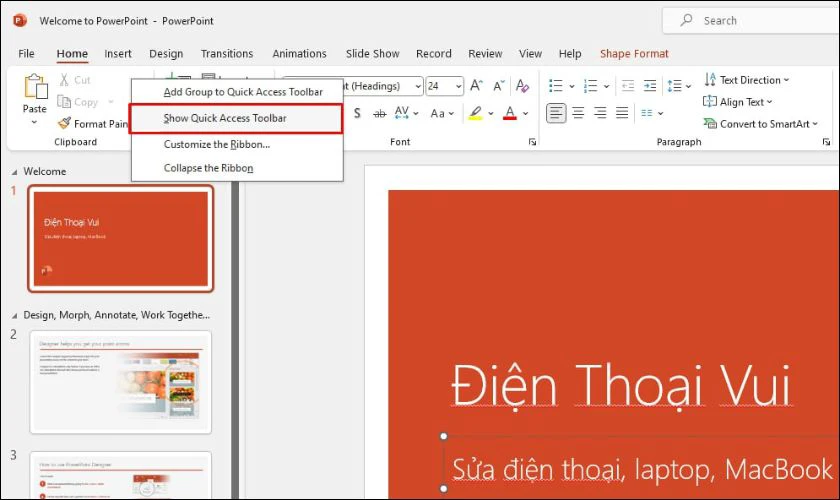Expand bullets style dropdown arrow
840x500 pixels.
coord(572,86)
